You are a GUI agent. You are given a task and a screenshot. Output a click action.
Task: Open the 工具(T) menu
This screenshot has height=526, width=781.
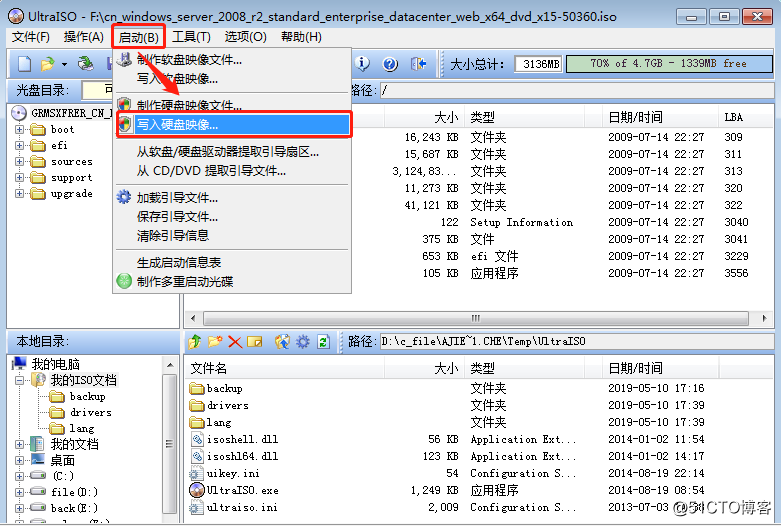[x=191, y=37]
